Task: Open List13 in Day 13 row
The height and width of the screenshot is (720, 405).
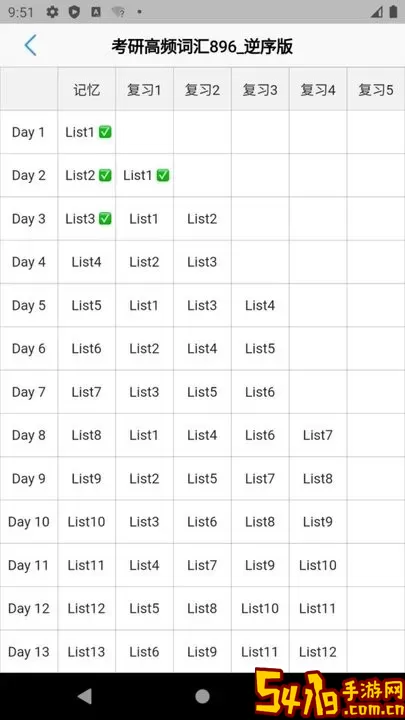Action: [86, 652]
